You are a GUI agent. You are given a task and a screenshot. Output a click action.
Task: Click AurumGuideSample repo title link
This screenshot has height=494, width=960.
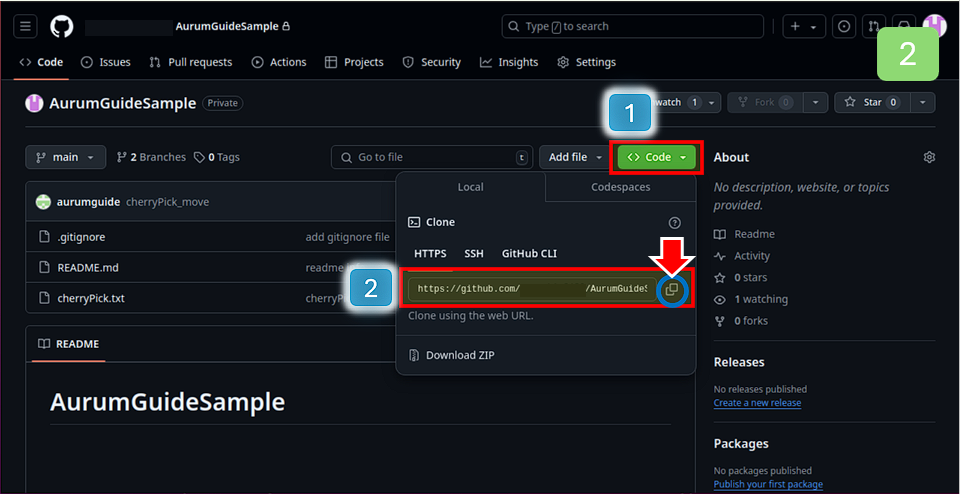tap(122, 103)
